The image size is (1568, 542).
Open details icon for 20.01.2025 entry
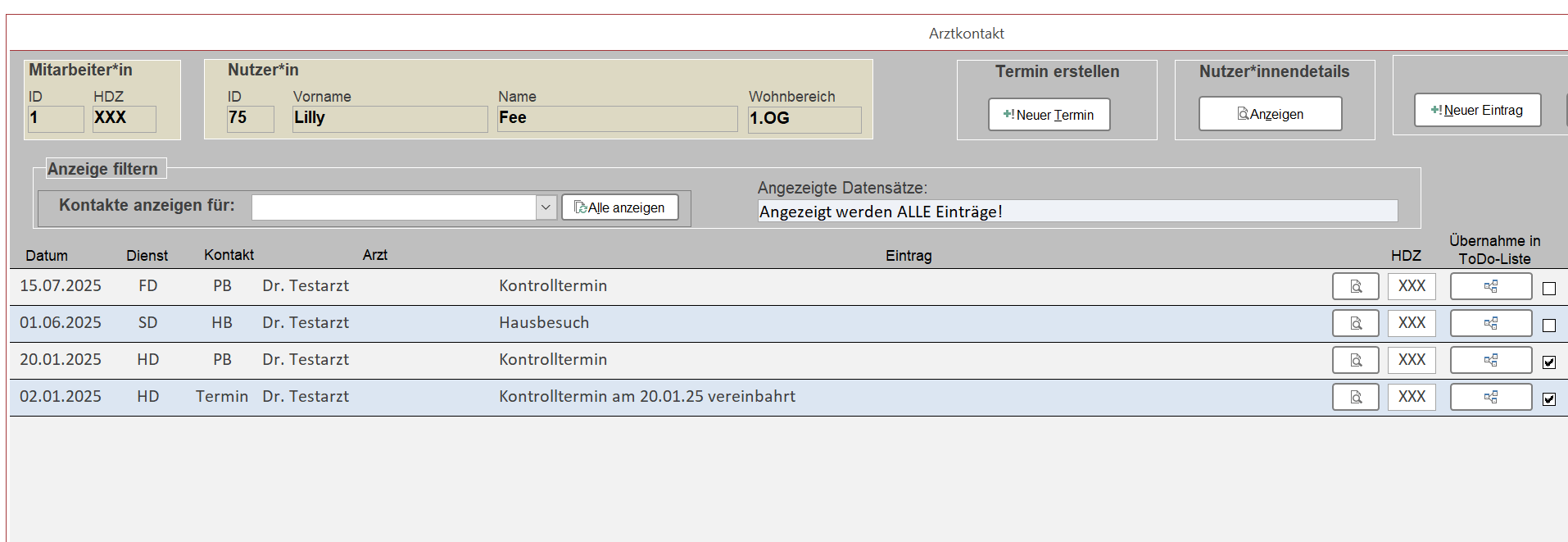click(x=1355, y=361)
